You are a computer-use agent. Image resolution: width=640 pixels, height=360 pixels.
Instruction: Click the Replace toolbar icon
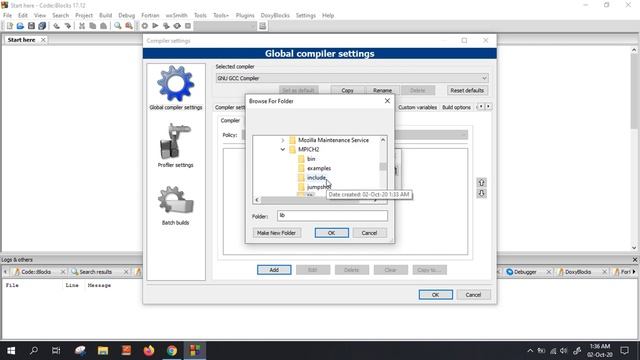click(x=129, y=26)
